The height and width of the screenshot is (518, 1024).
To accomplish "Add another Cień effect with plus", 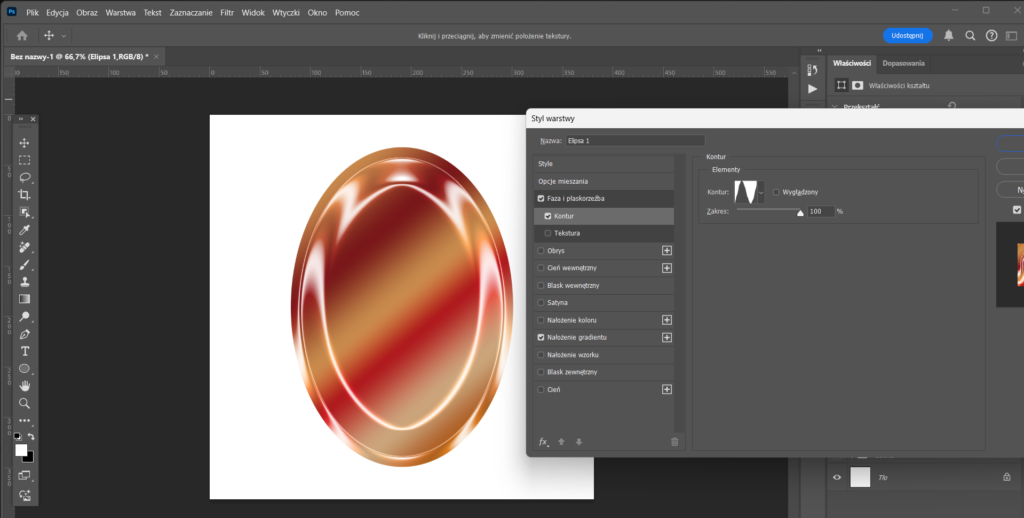I will point(667,389).
